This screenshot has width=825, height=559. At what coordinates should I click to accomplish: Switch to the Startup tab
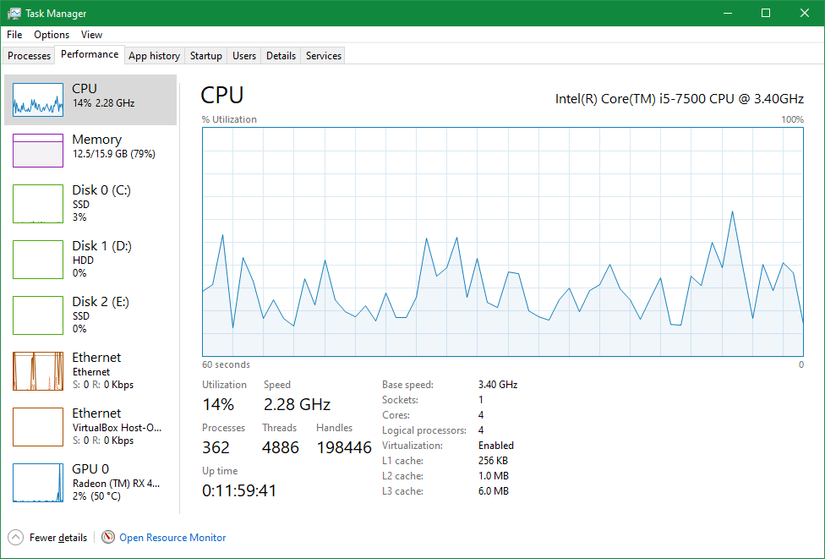coord(206,56)
